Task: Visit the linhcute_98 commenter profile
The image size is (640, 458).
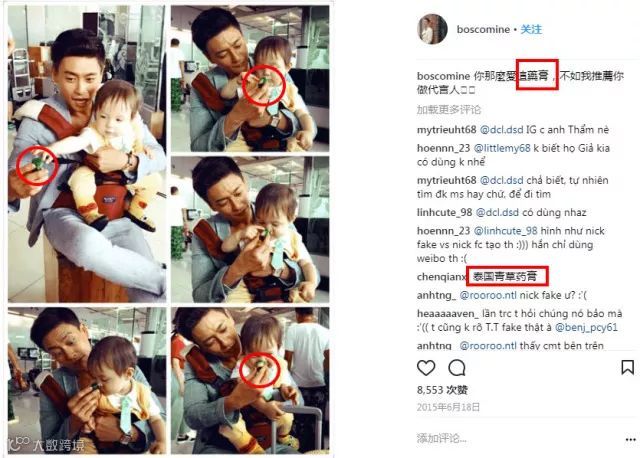Action: pyautogui.click(x=444, y=213)
